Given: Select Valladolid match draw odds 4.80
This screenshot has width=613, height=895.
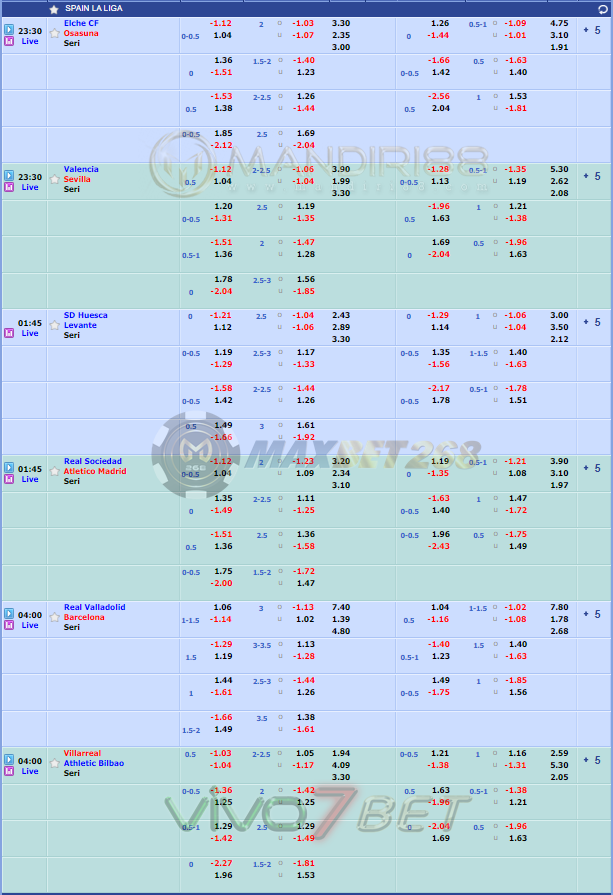Looking at the screenshot, I should point(341,632).
